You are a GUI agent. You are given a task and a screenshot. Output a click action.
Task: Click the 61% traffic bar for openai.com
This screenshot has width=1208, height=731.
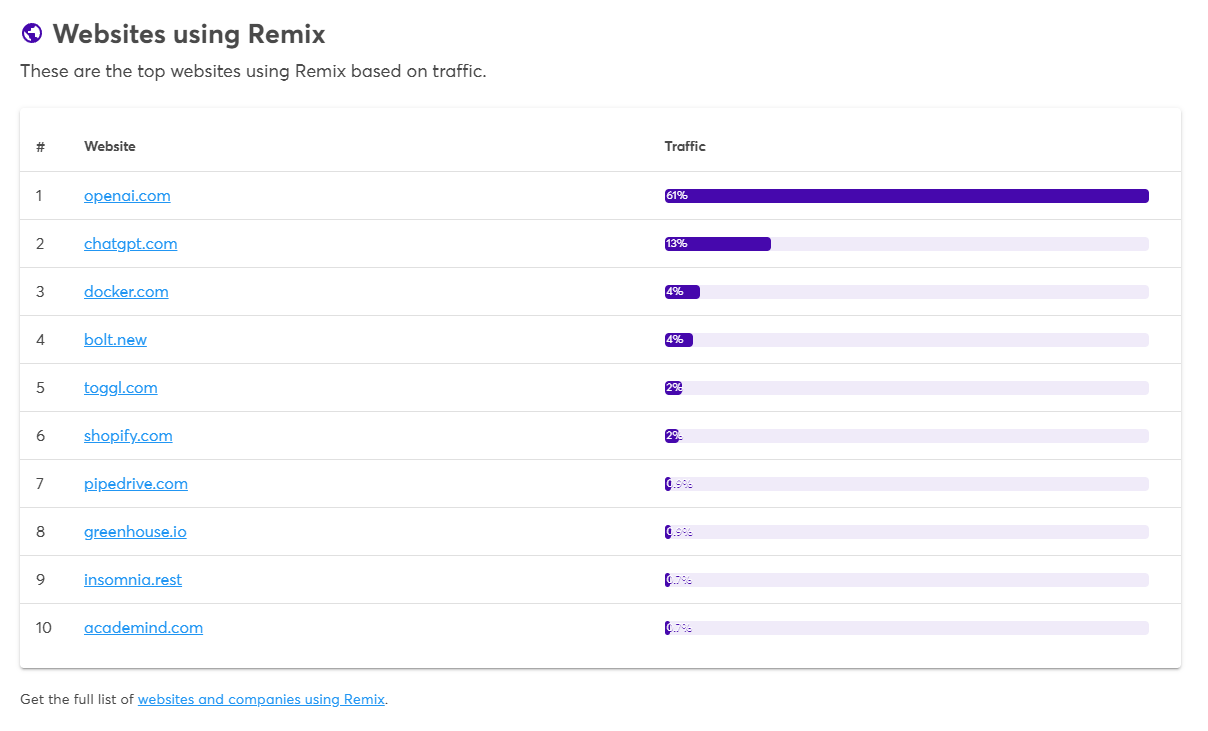point(906,196)
